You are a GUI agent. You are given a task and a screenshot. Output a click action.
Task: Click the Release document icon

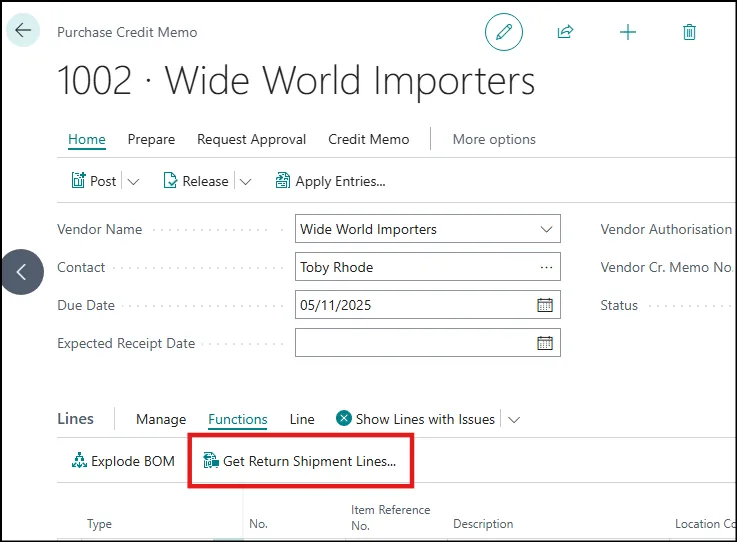170,181
